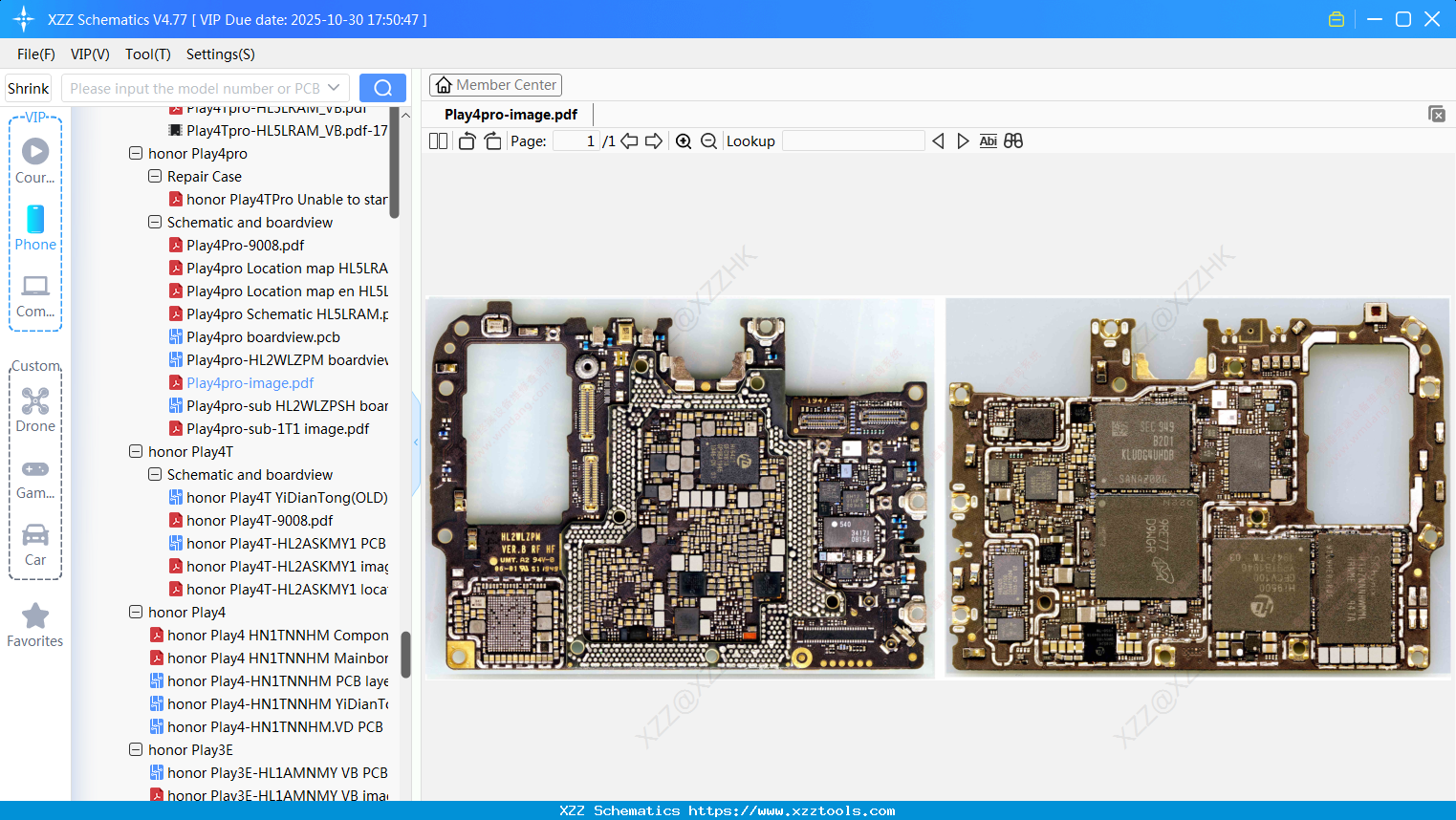The height and width of the screenshot is (820, 1456).
Task: Open Play4Pro-9008.pdf file
Action: (246, 245)
